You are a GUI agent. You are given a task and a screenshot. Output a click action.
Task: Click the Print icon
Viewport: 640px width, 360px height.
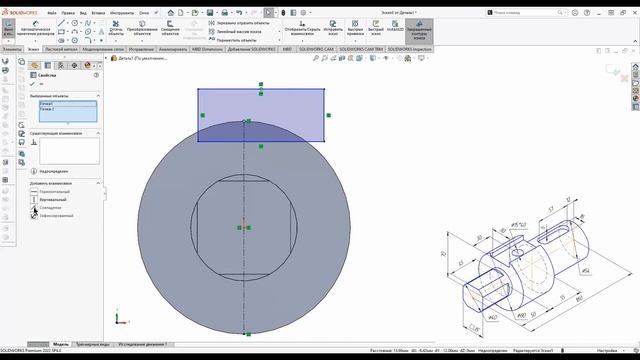pyautogui.click(x=224, y=13)
